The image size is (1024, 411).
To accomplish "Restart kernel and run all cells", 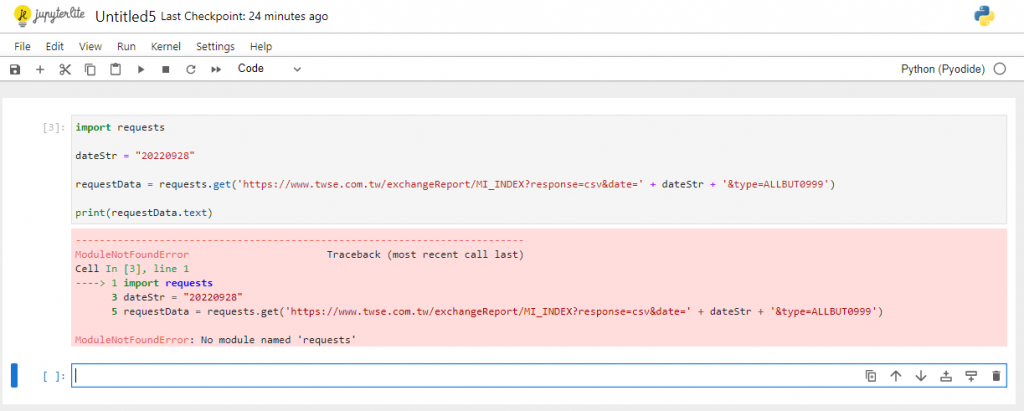I will pos(215,69).
